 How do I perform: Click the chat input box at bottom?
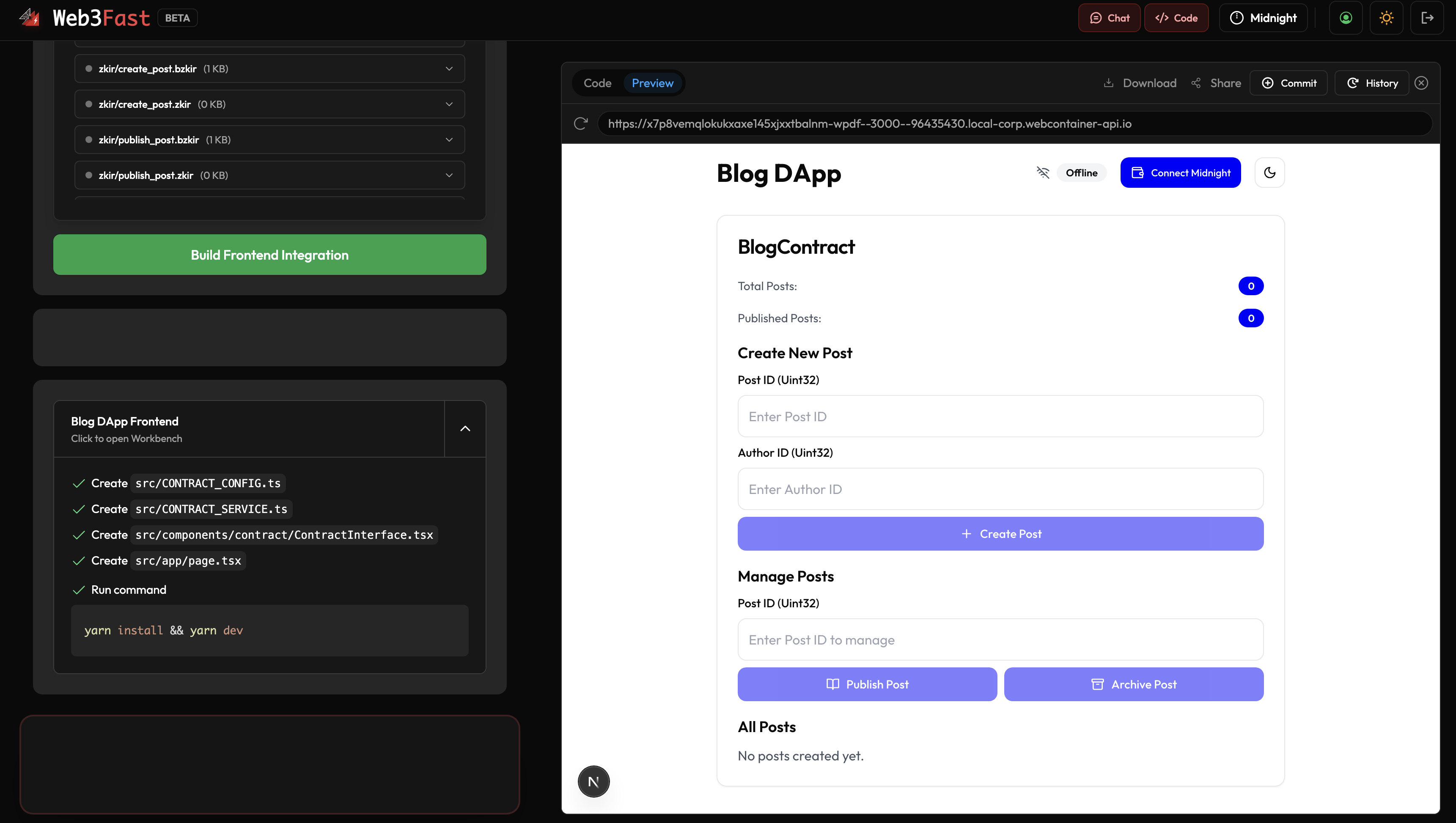pyautogui.click(x=269, y=764)
